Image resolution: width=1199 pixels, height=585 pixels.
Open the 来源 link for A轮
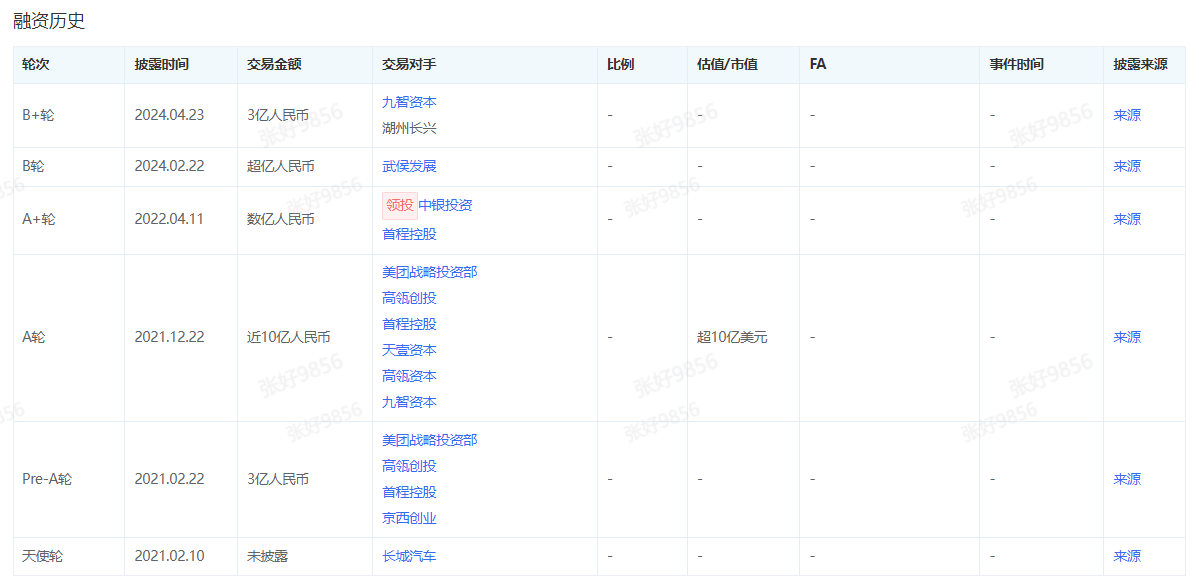[x=1127, y=337]
